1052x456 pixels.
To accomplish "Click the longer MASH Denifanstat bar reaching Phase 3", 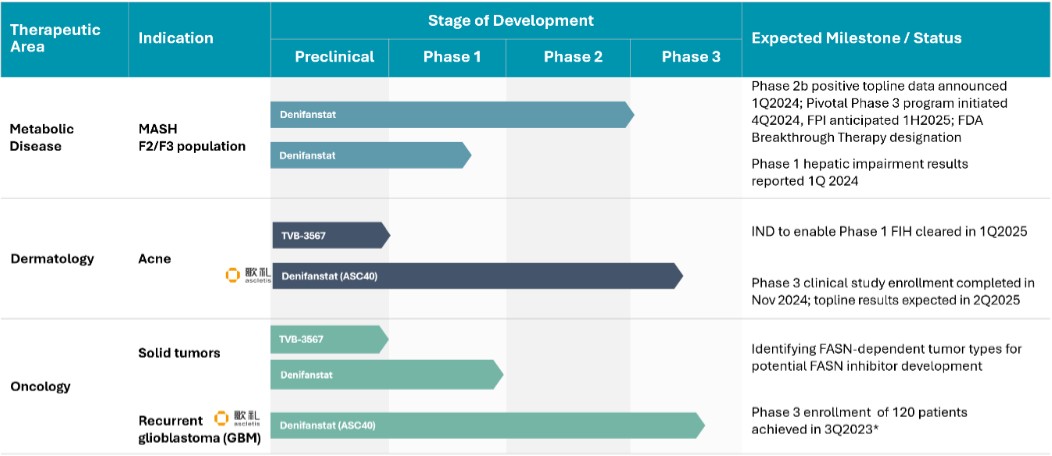I will pos(450,115).
